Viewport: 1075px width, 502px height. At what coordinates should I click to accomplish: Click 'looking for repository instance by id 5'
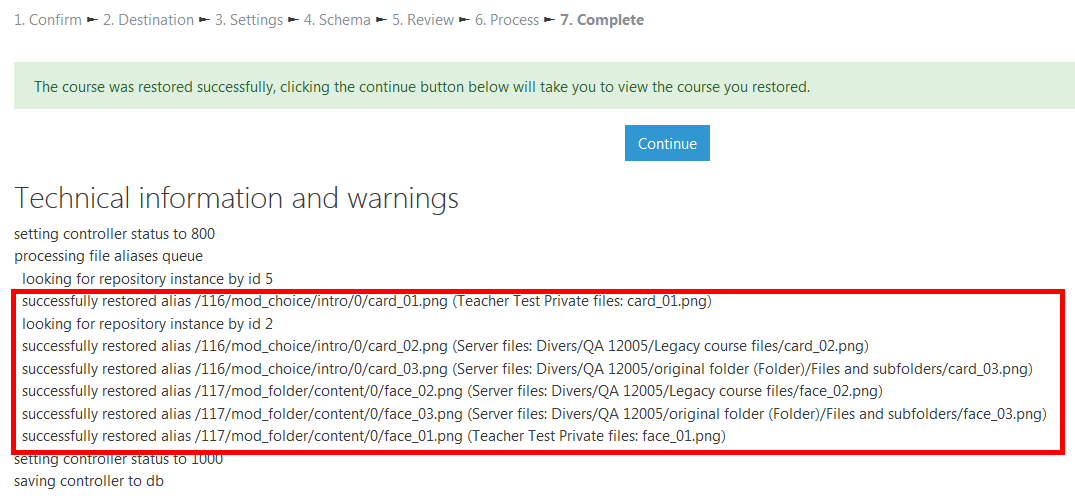click(x=148, y=278)
